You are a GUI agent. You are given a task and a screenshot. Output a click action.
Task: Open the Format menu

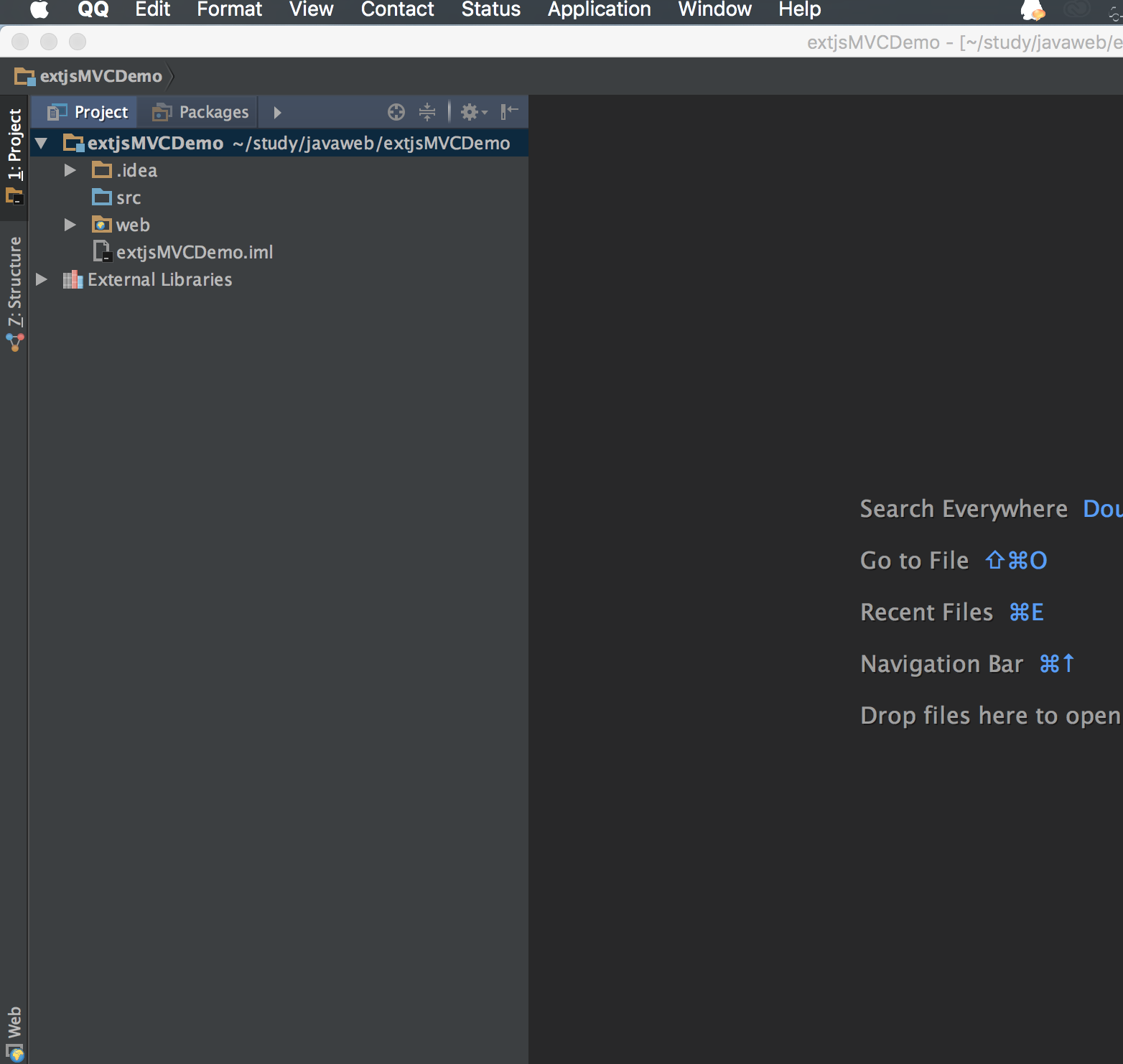point(229,10)
